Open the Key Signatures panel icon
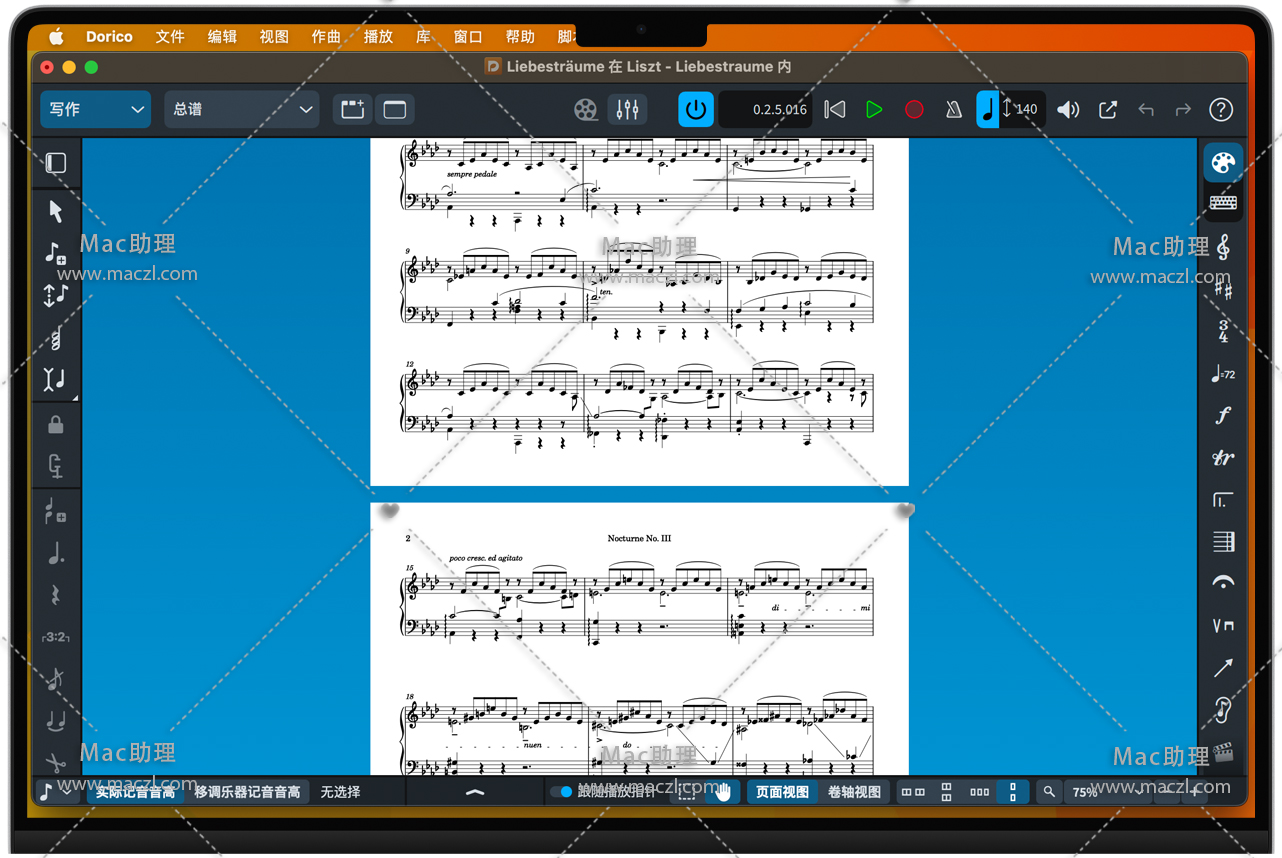1282x858 pixels. tap(1223, 290)
